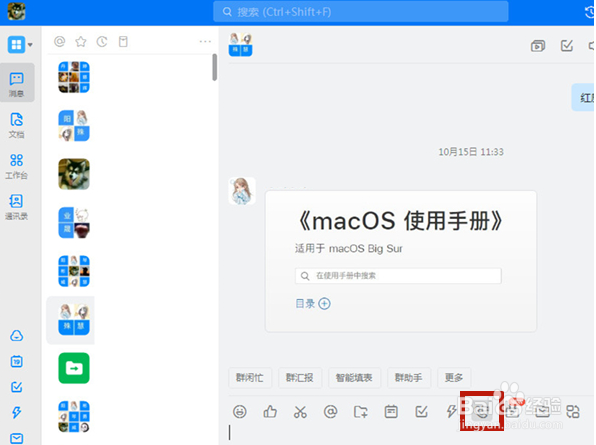Click the lightning icon in the input toolbar
The image size is (596, 445).
pyautogui.click(x=451, y=412)
